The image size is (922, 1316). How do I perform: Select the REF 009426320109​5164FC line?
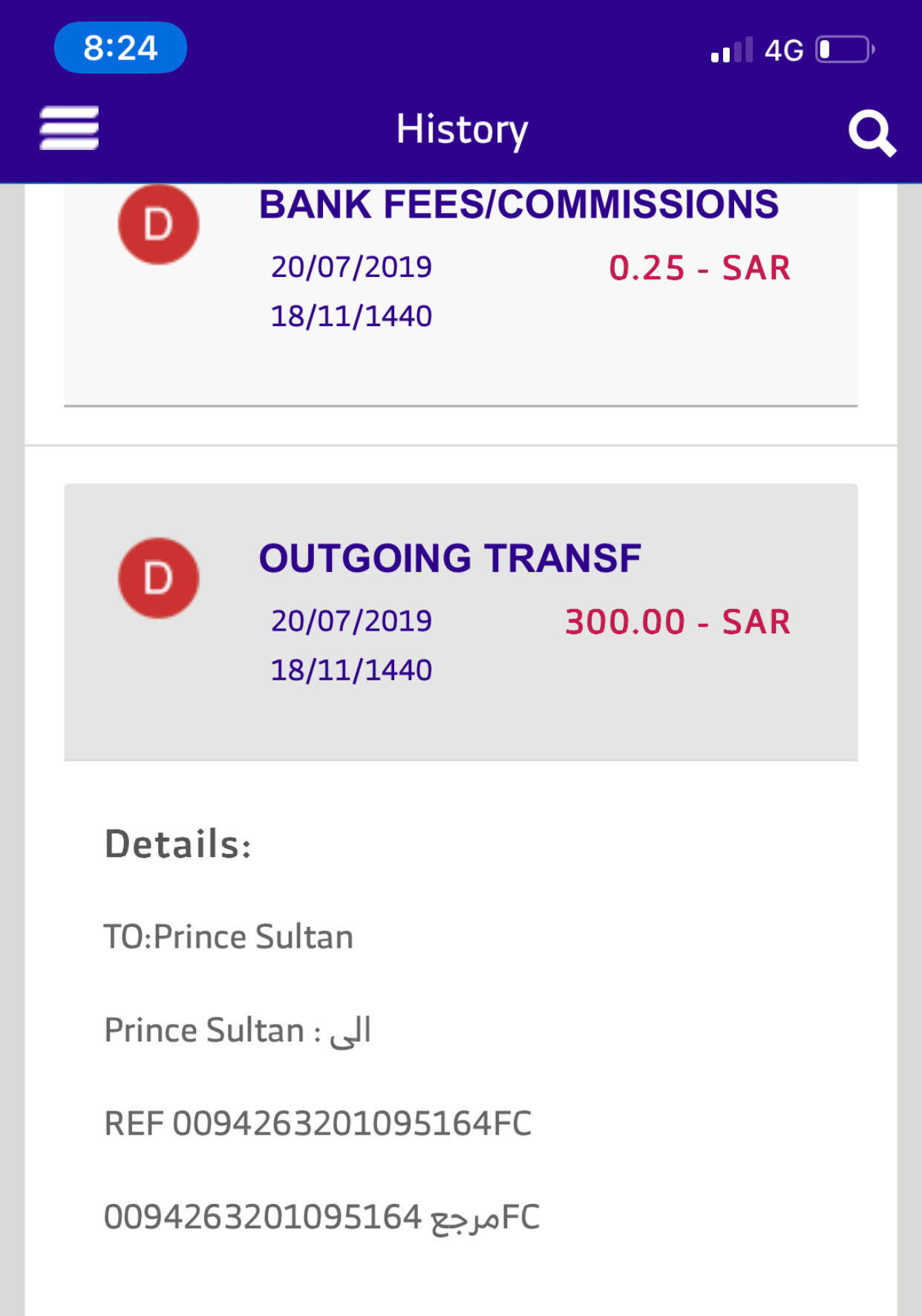318,1124
